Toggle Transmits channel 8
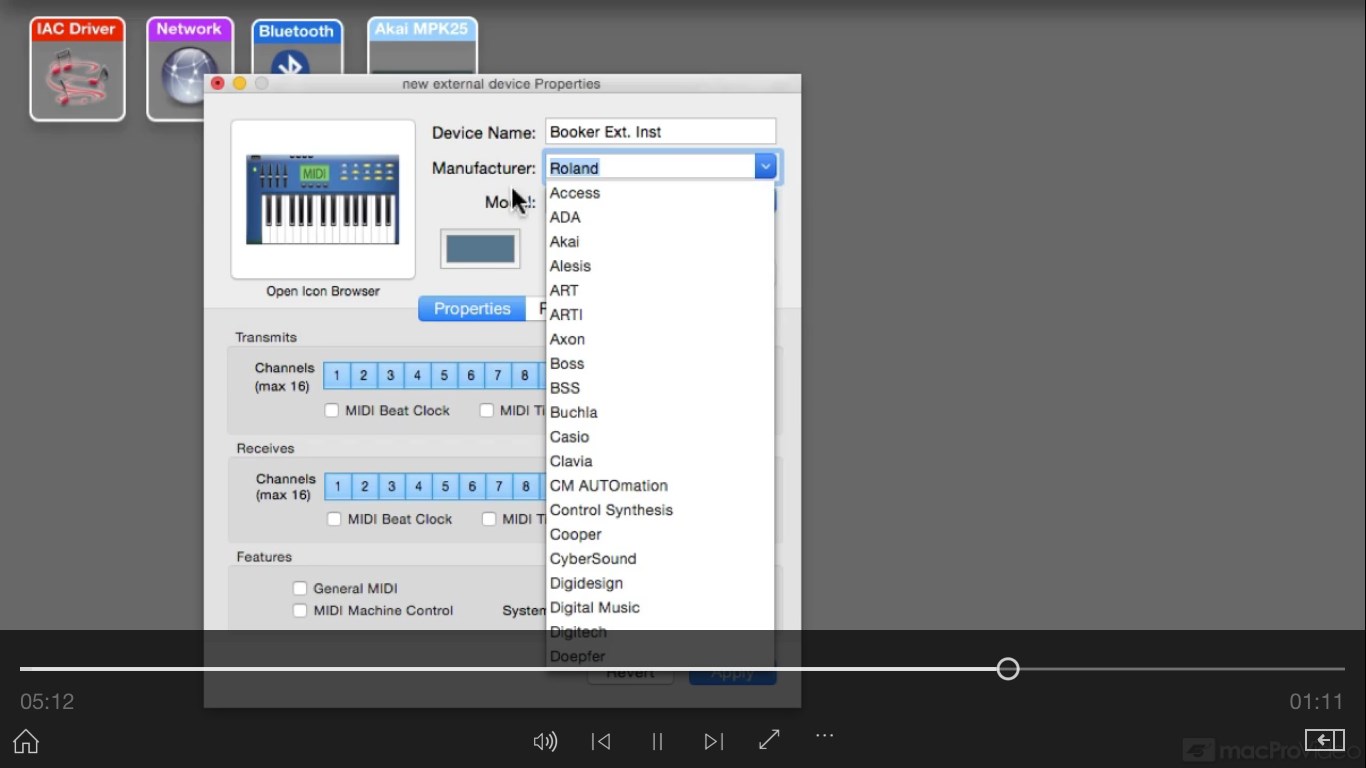Image resolution: width=1366 pixels, height=768 pixels. (x=525, y=376)
